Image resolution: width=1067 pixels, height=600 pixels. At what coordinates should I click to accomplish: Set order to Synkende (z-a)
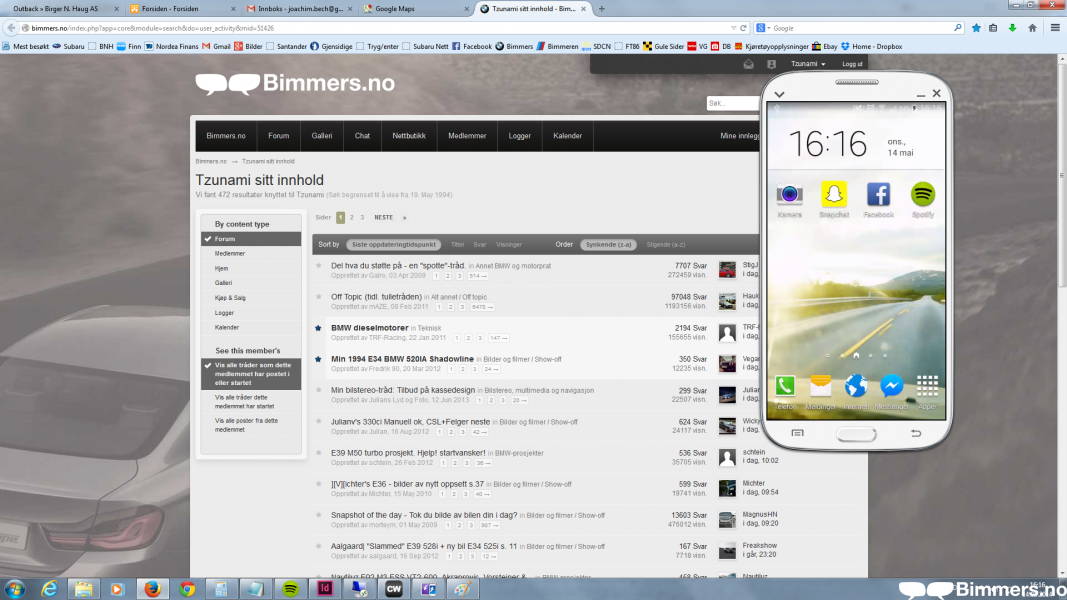point(608,245)
